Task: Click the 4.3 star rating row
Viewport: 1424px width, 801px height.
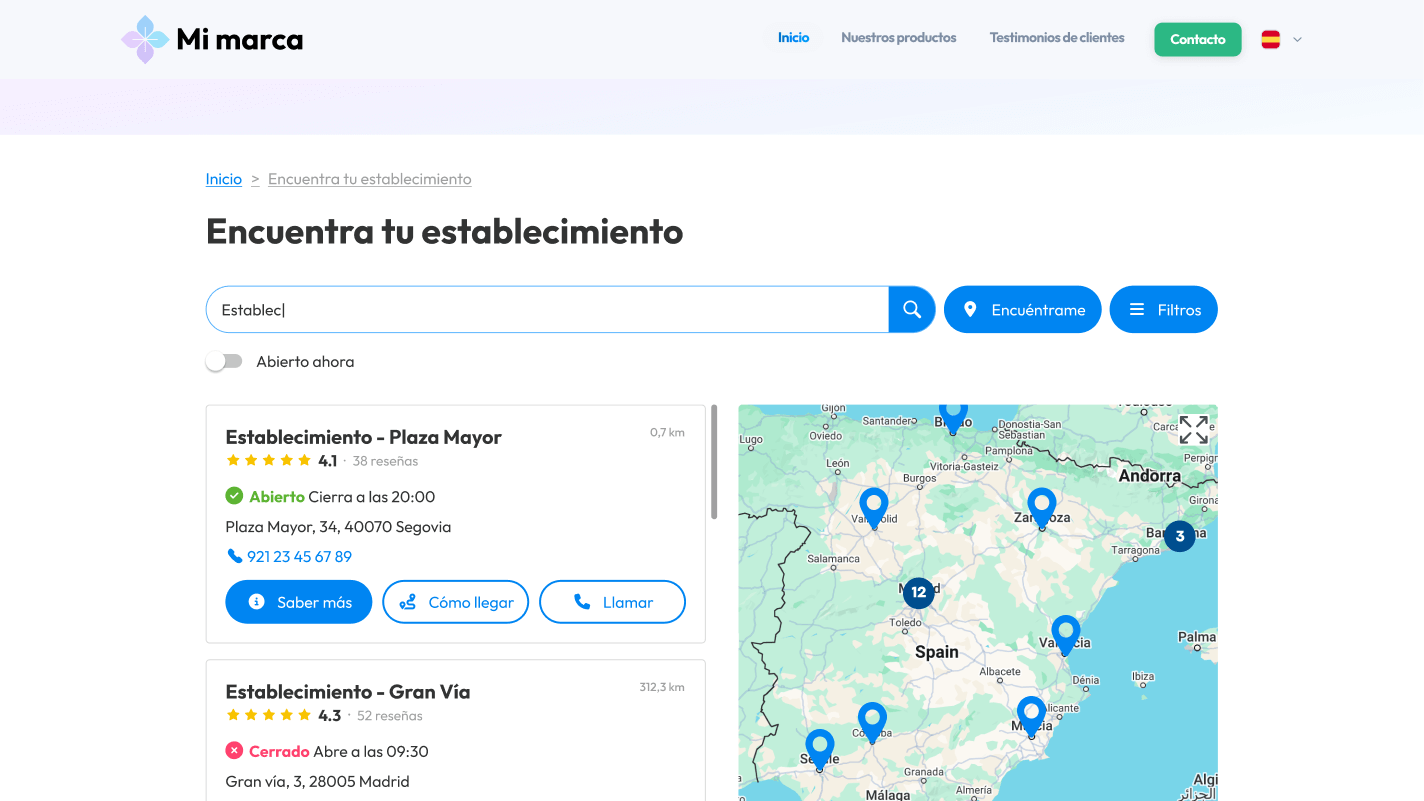Action: click(x=284, y=716)
